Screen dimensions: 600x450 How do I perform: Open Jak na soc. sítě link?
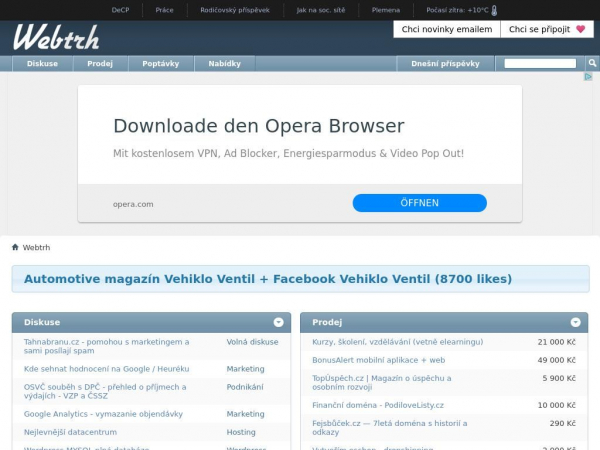coord(321,10)
